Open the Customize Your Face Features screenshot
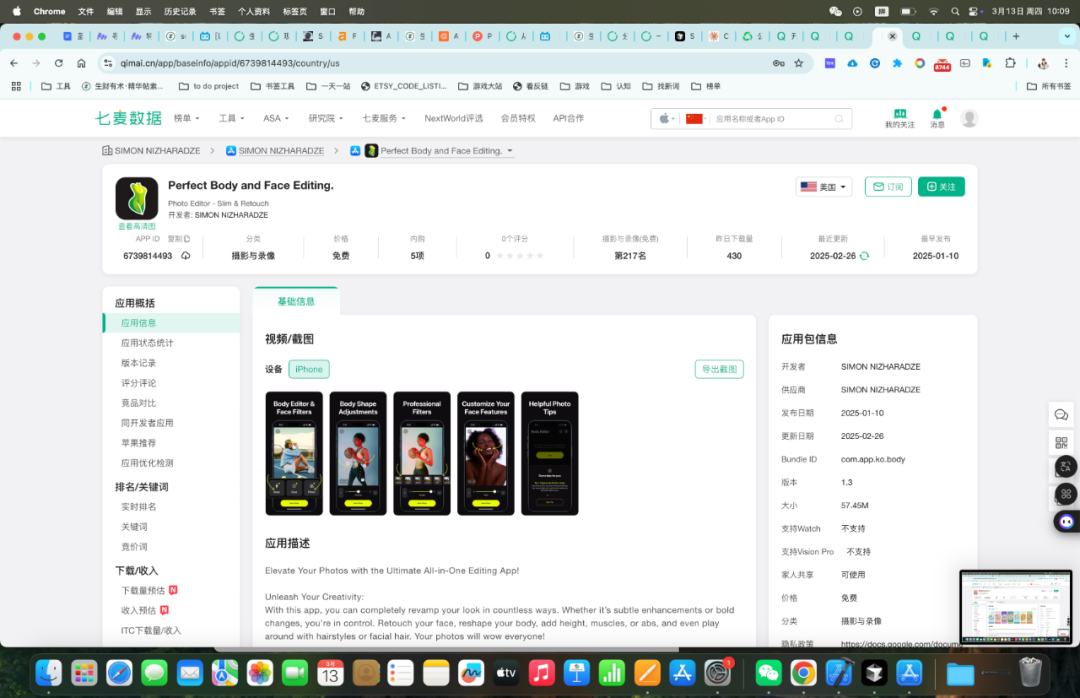The height and width of the screenshot is (698, 1080). 486,453
